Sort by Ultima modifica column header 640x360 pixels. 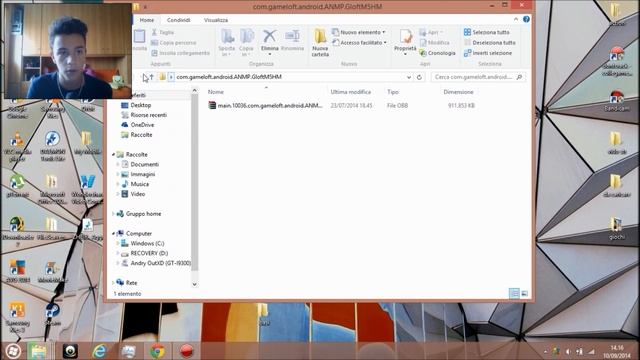(x=351, y=92)
